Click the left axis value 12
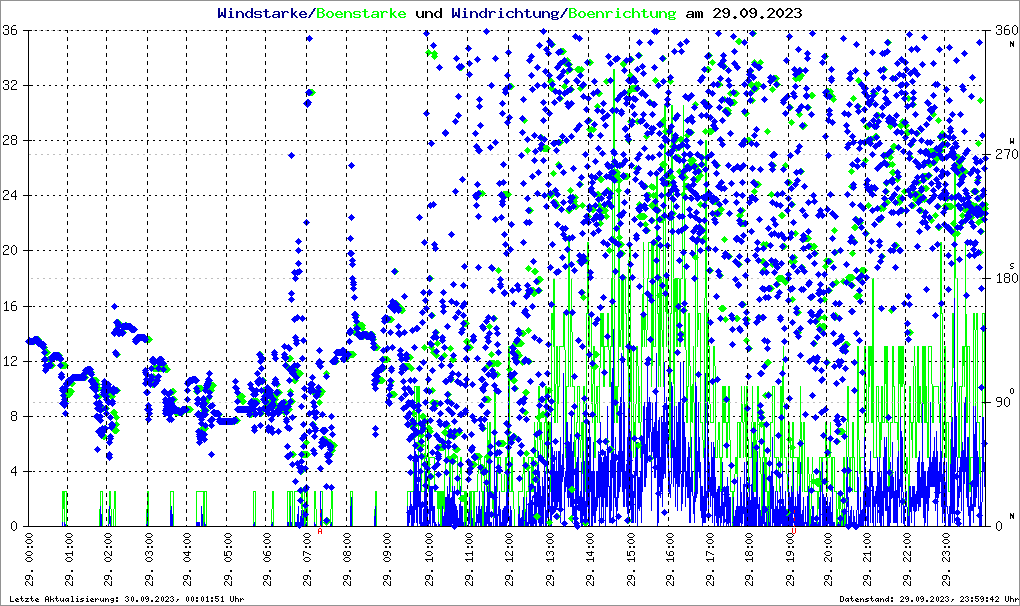The width and height of the screenshot is (1020, 606). click(10, 361)
